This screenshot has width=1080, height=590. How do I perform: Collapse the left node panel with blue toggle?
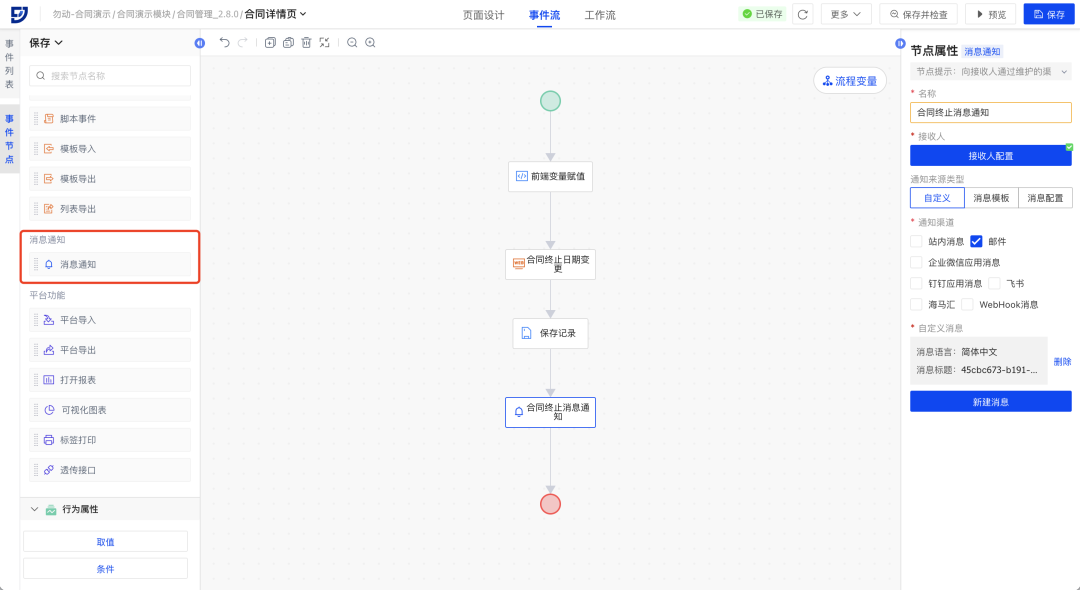coord(199,43)
